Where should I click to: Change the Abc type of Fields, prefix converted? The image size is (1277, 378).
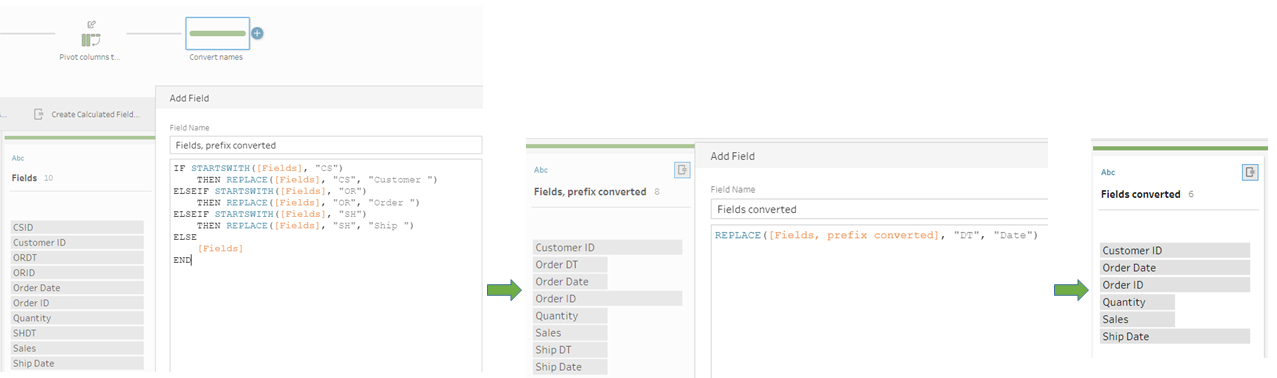click(541, 170)
